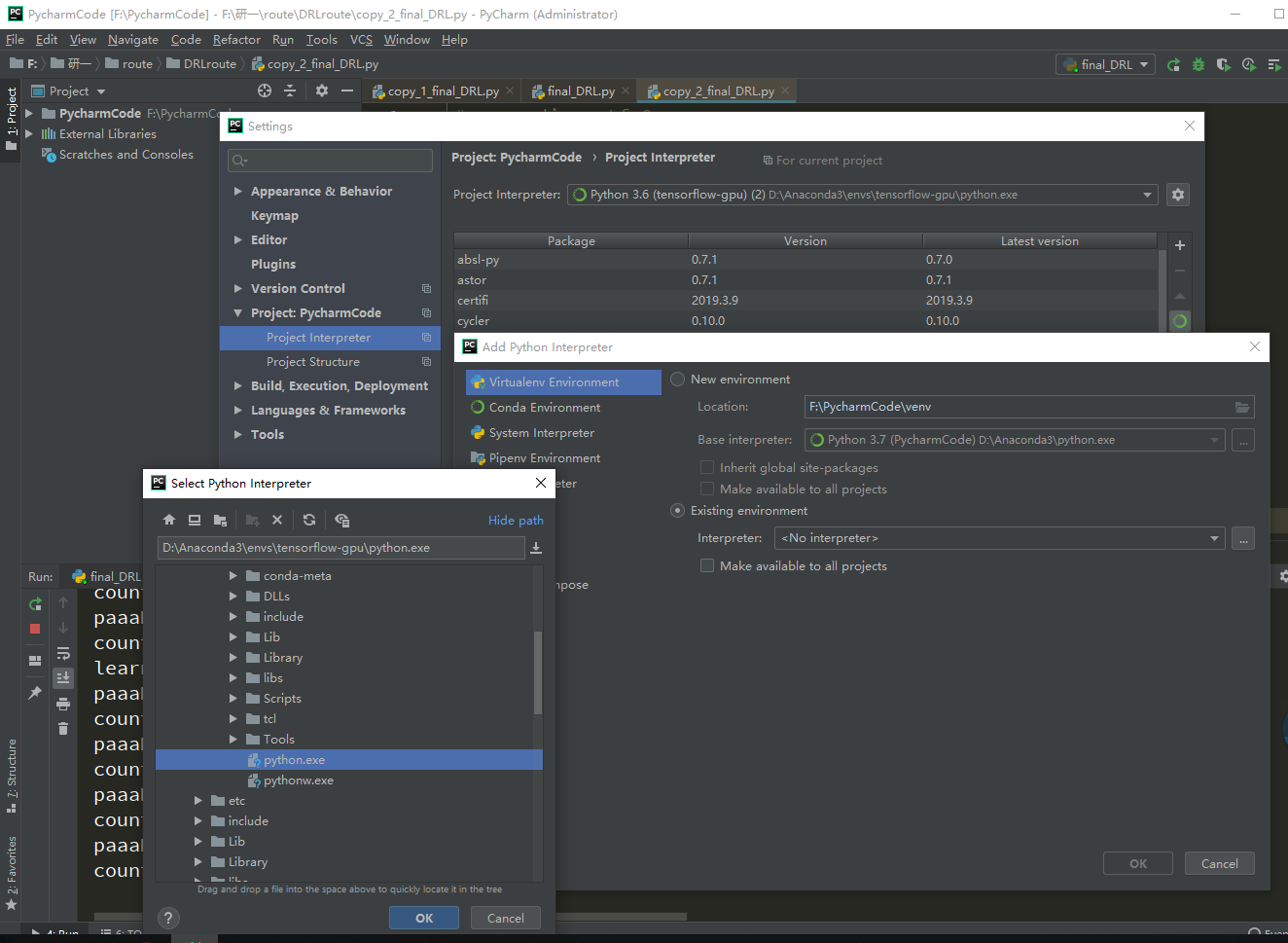This screenshot has width=1288, height=943.
Task: Click path history download-arrow icon beside path field
Action: click(x=536, y=548)
